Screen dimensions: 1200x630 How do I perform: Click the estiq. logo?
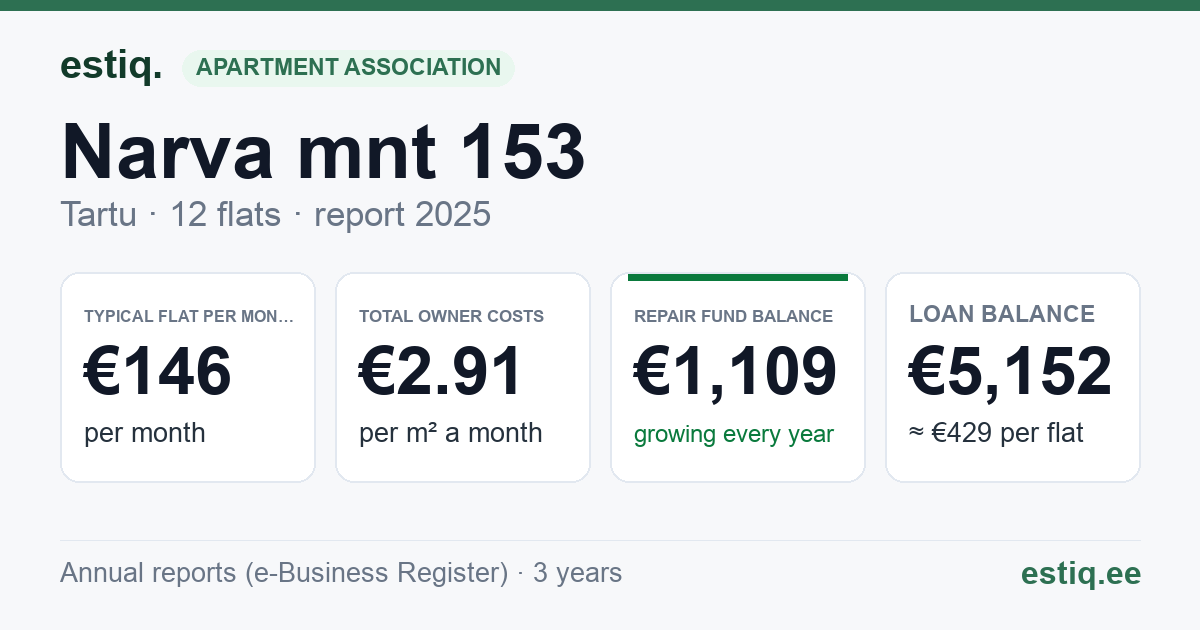[x=111, y=66]
